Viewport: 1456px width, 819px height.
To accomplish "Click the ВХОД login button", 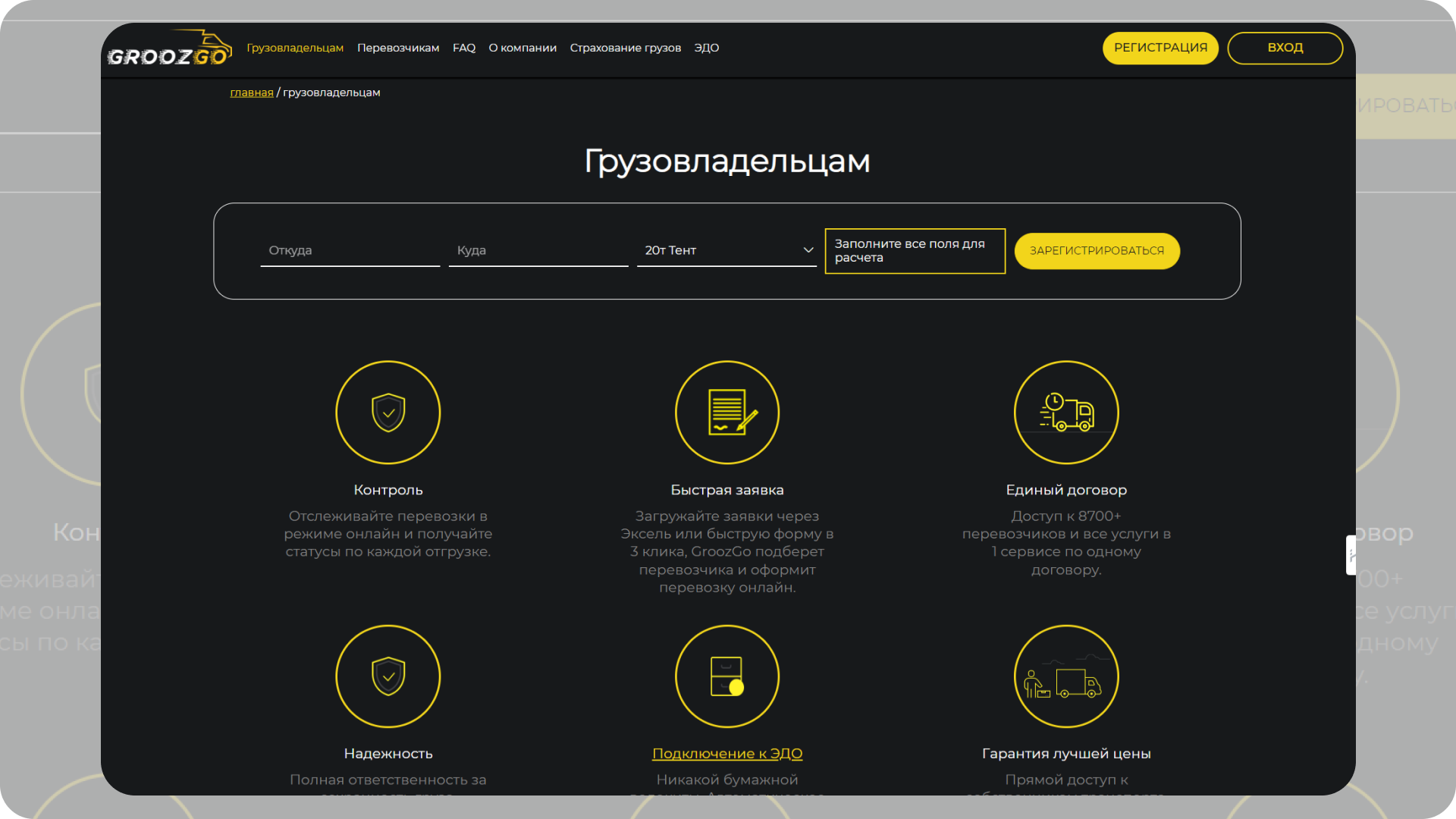I will click(x=1285, y=48).
